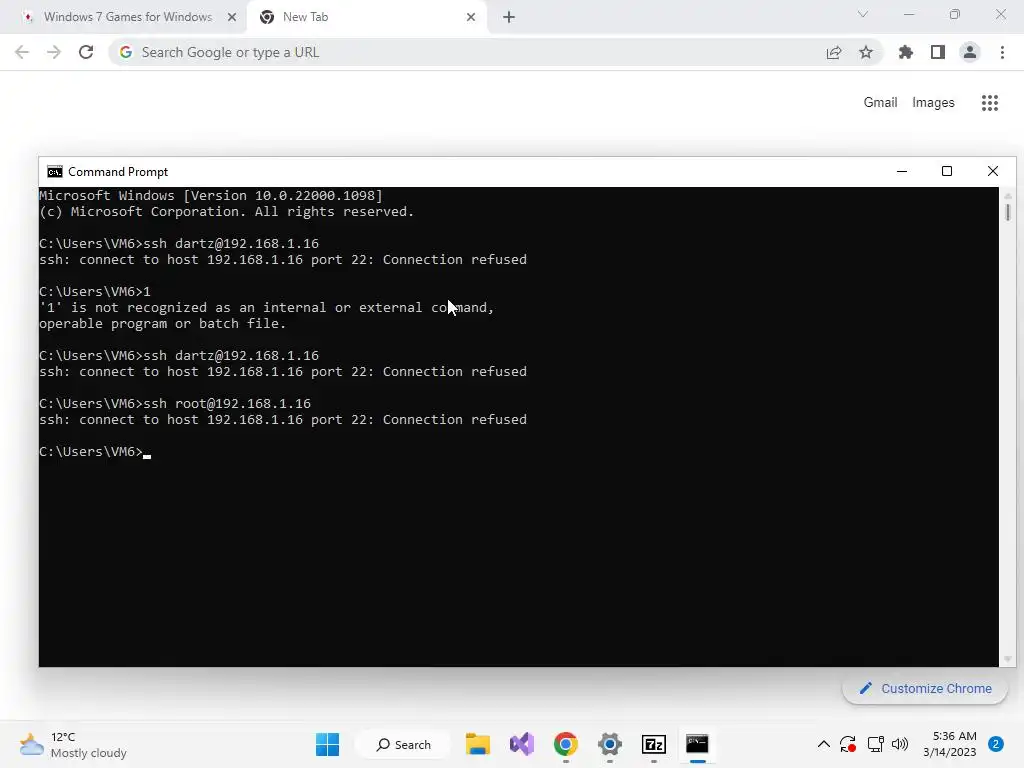Close the Command Prompt window
This screenshot has width=1024, height=768.
point(993,171)
